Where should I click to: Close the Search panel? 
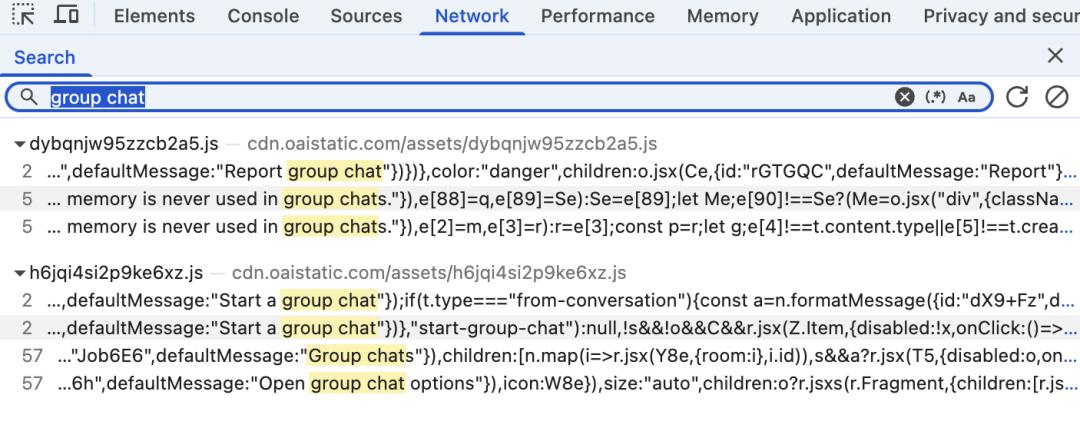[x=1055, y=56]
